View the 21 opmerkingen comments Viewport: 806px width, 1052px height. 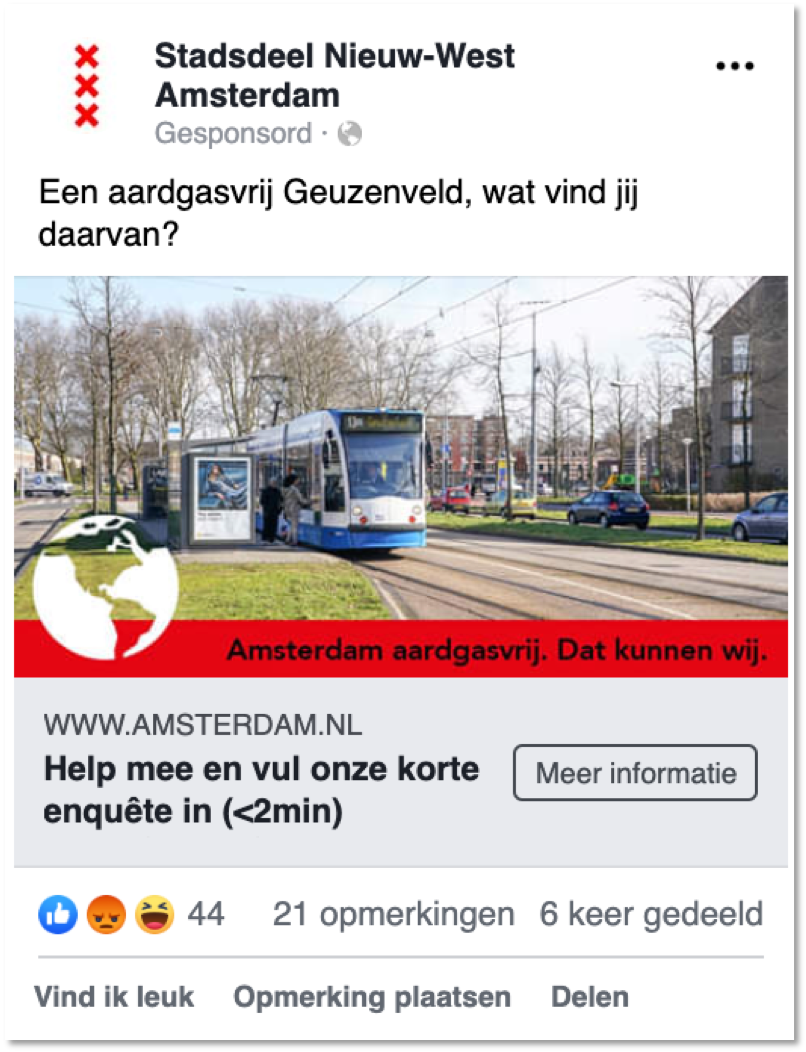tap(393, 914)
